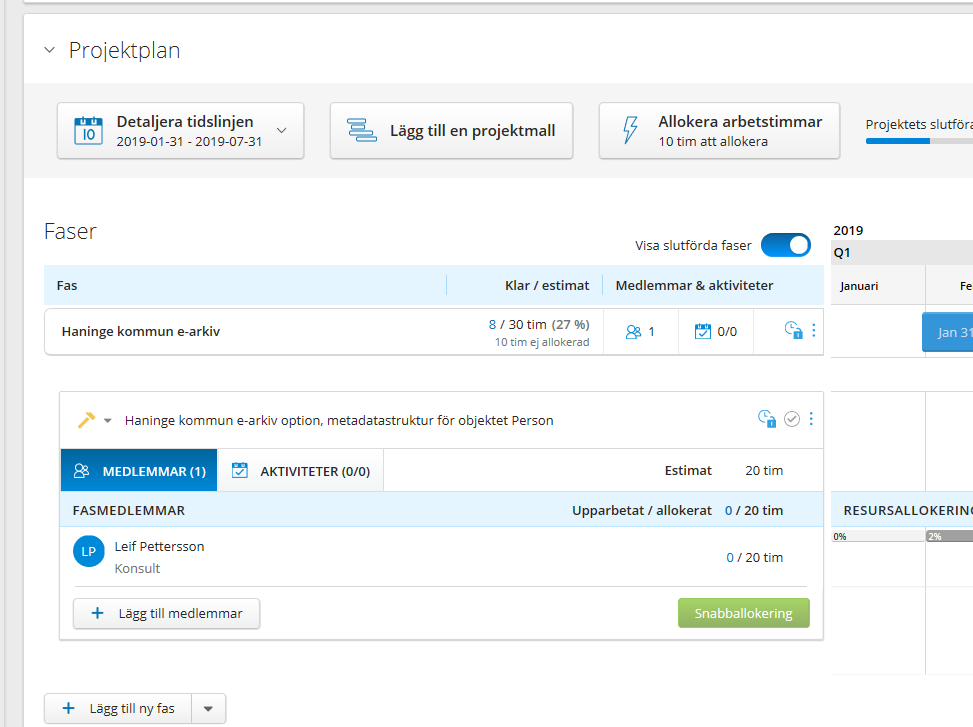973x727 pixels.
Task: Click the 10 tim ej allokerad text
Action: (542, 342)
